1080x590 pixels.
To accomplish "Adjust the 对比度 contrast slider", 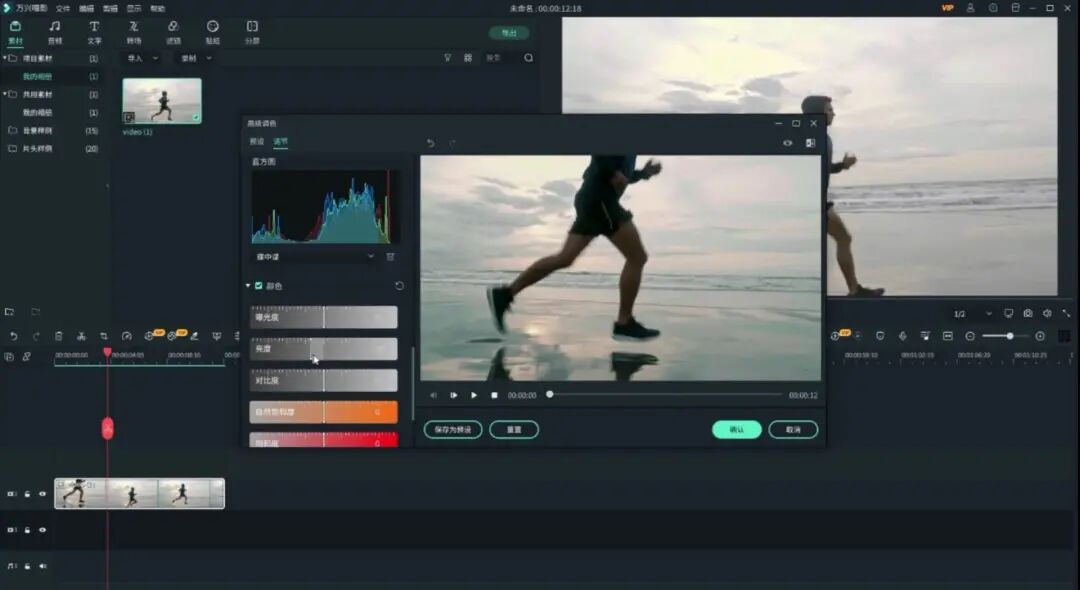I will coord(324,381).
